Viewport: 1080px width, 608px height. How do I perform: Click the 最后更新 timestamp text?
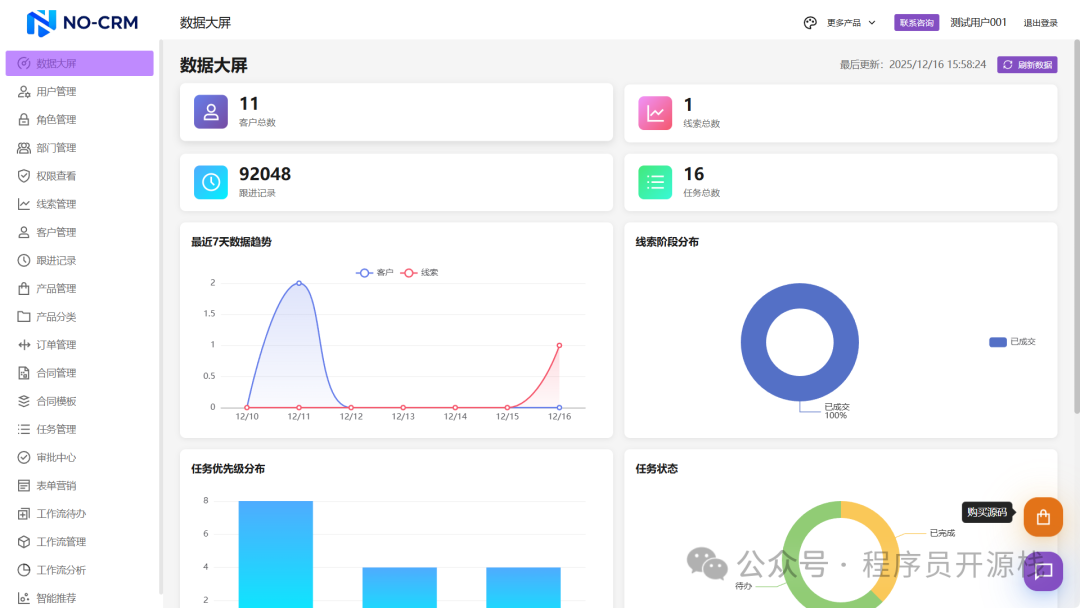(913, 65)
